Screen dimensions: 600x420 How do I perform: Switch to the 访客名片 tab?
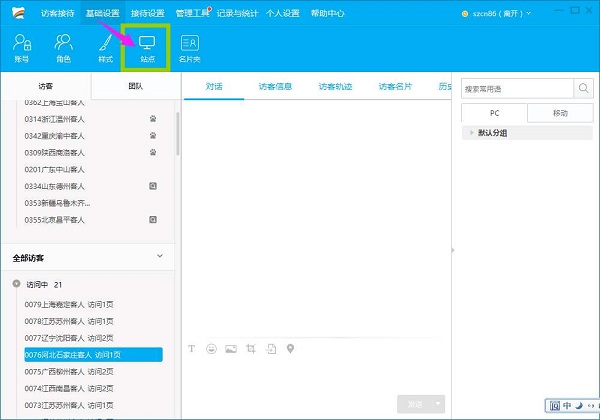[395, 86]
